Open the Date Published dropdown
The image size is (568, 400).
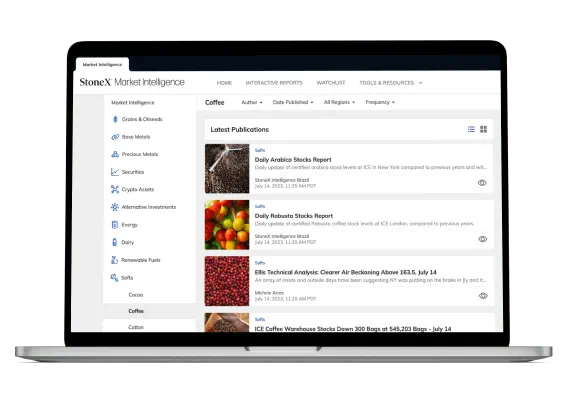click(293, 103)
